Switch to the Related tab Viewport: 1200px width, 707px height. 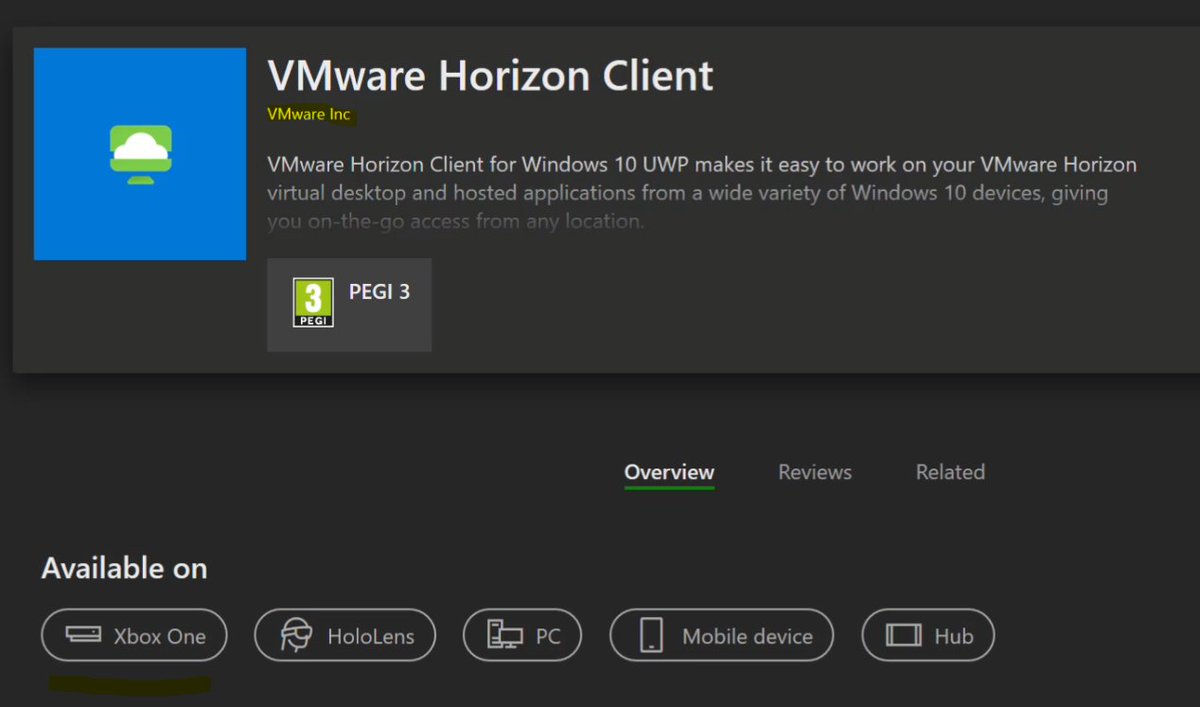point(950,472)
